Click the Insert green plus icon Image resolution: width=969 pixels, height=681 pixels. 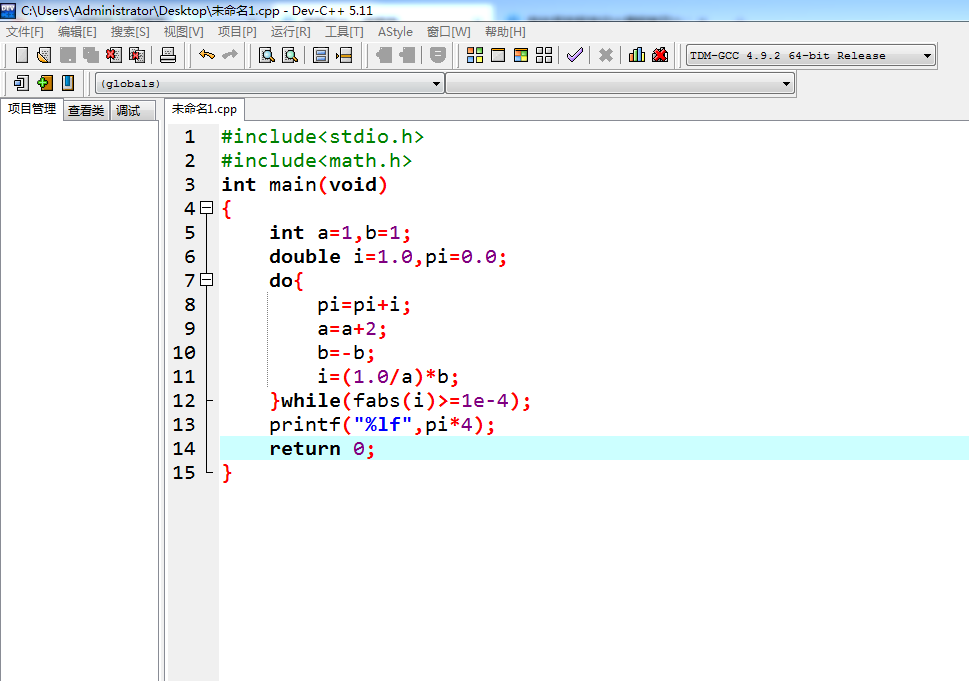pyautogui.click(x=44, y=83)
